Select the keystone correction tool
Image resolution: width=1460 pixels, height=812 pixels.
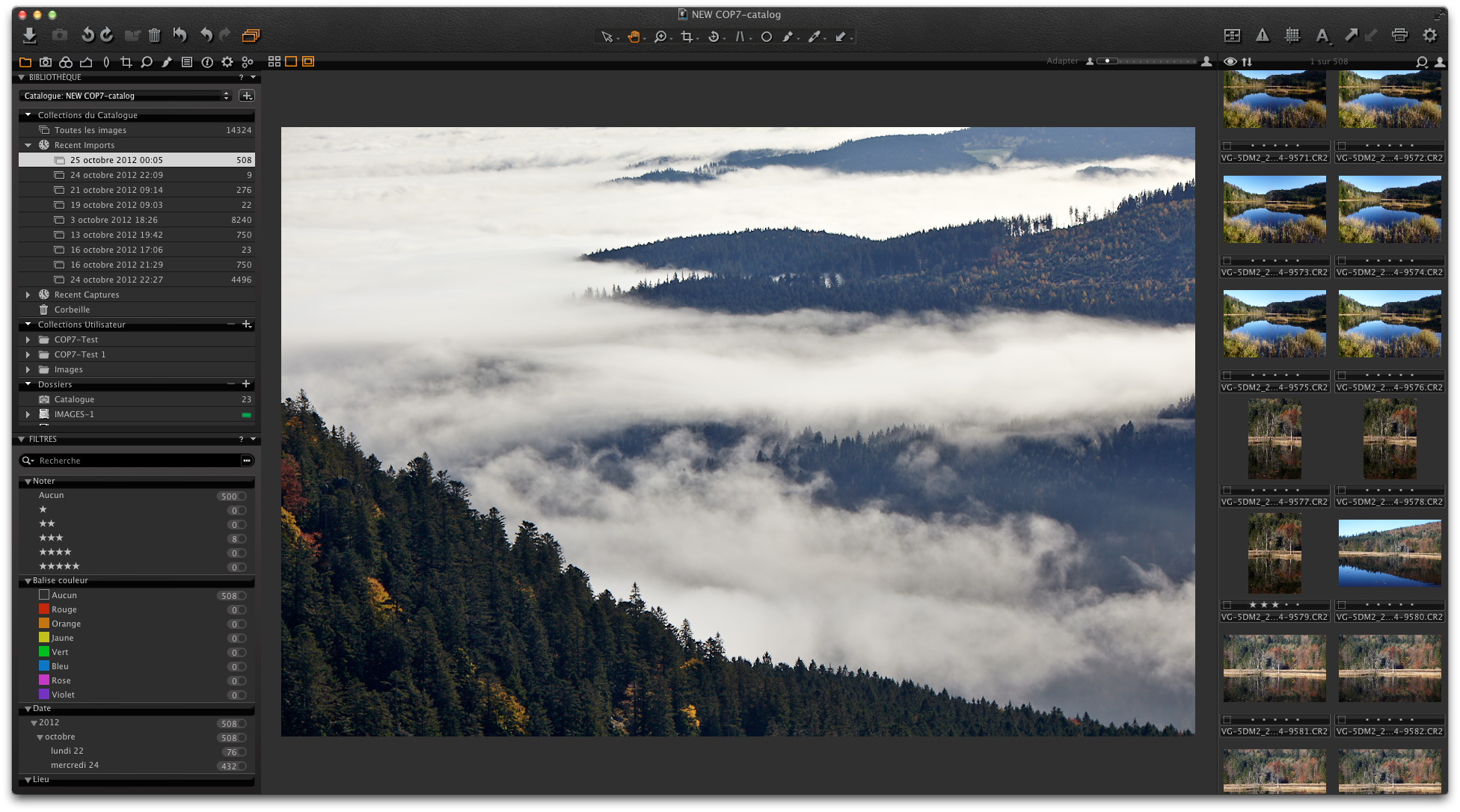tap(740, 37)
